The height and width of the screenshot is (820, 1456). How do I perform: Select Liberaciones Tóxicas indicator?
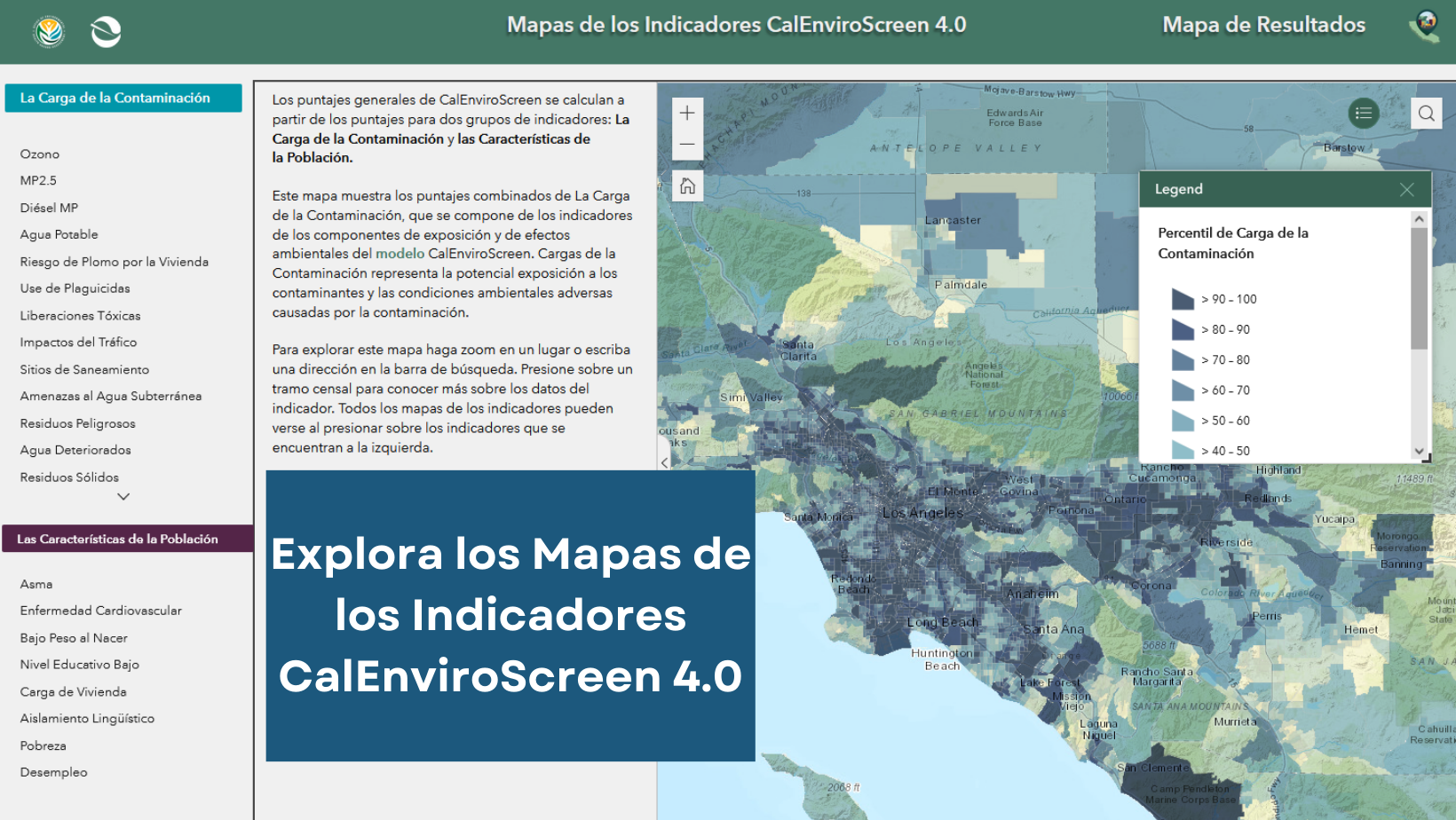click(x=80, y=315)
